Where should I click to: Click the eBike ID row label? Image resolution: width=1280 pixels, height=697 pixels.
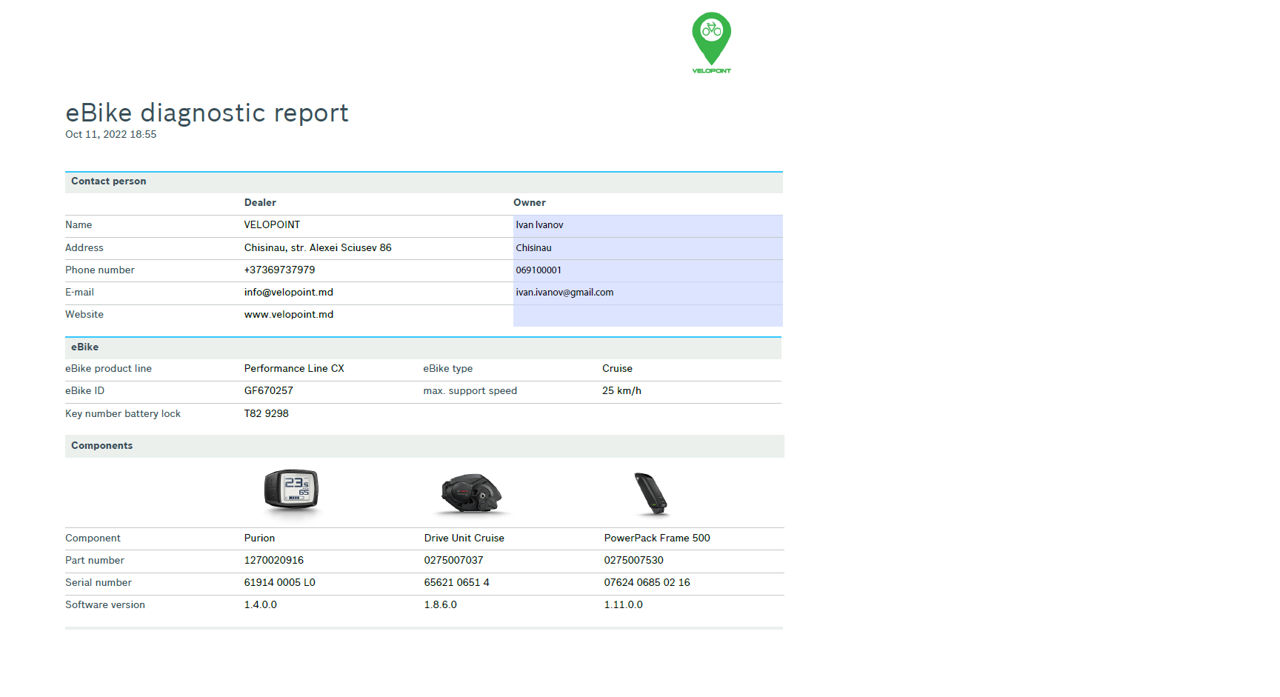[85, 391]
